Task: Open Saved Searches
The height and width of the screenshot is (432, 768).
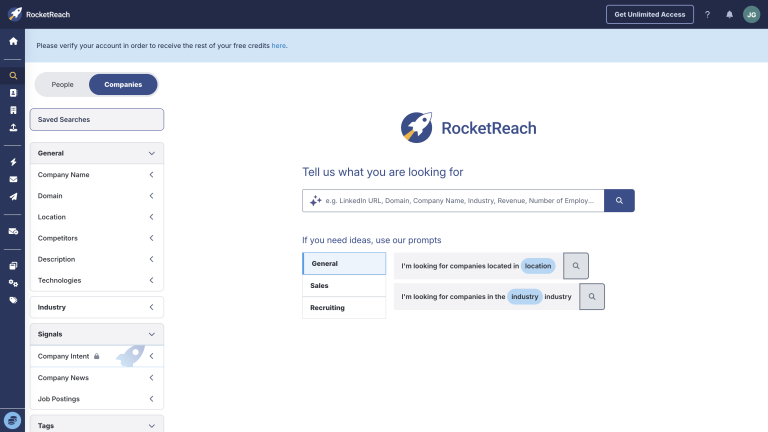Action: click(x=96, y=120)
